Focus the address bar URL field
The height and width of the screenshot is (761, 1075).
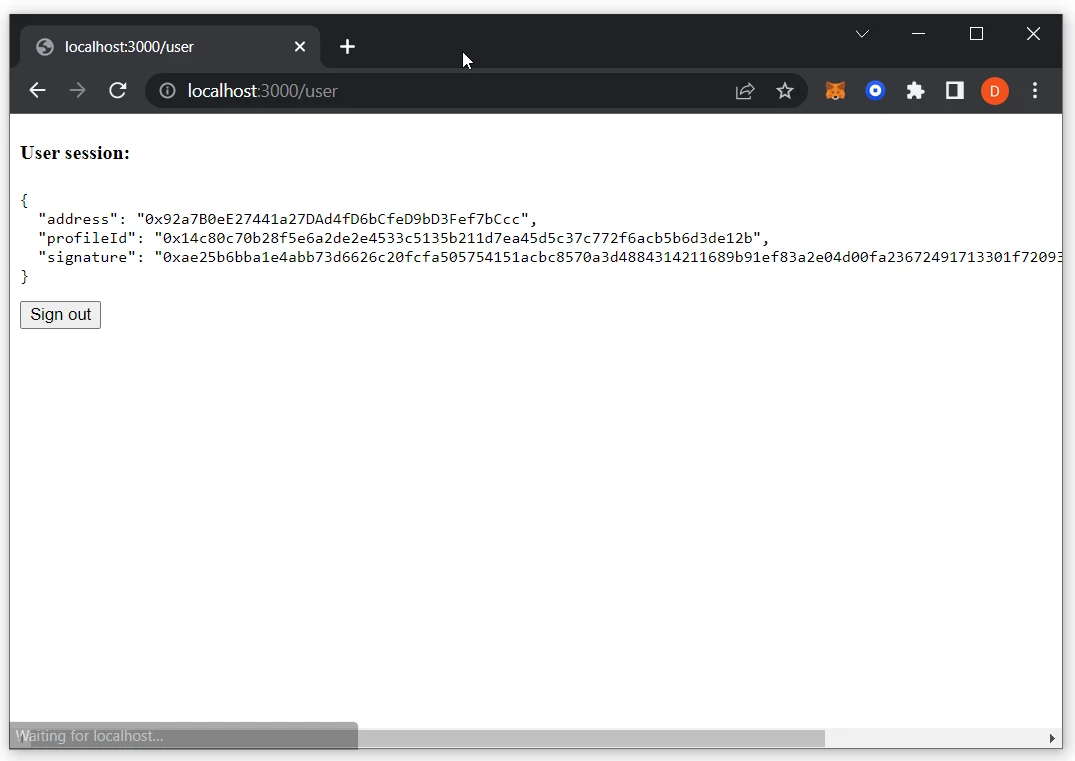coord(450,91)
